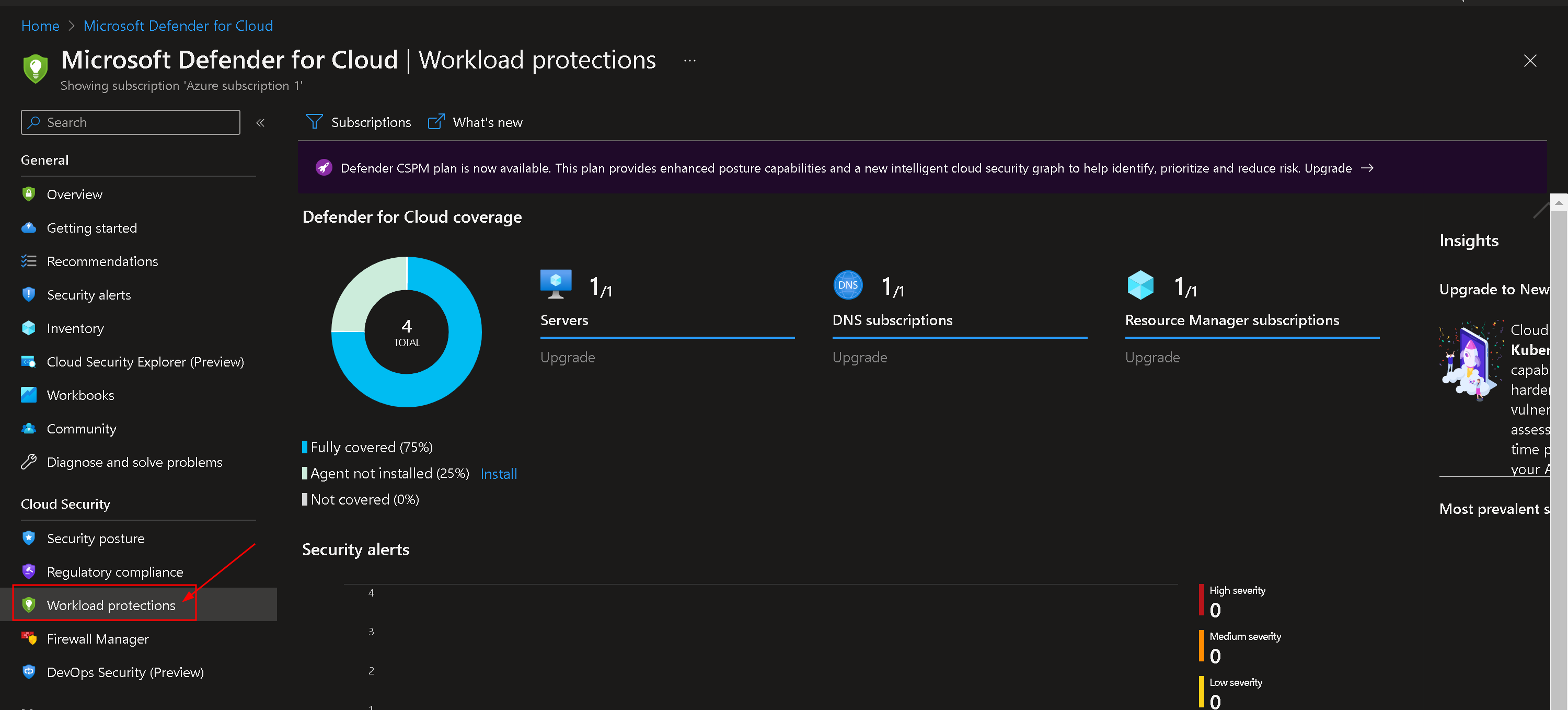Image resolution: width=1568 pixels, height=710 pixels.
Task: Collapse the sidebar with double chevron
Action: point(260,123)
